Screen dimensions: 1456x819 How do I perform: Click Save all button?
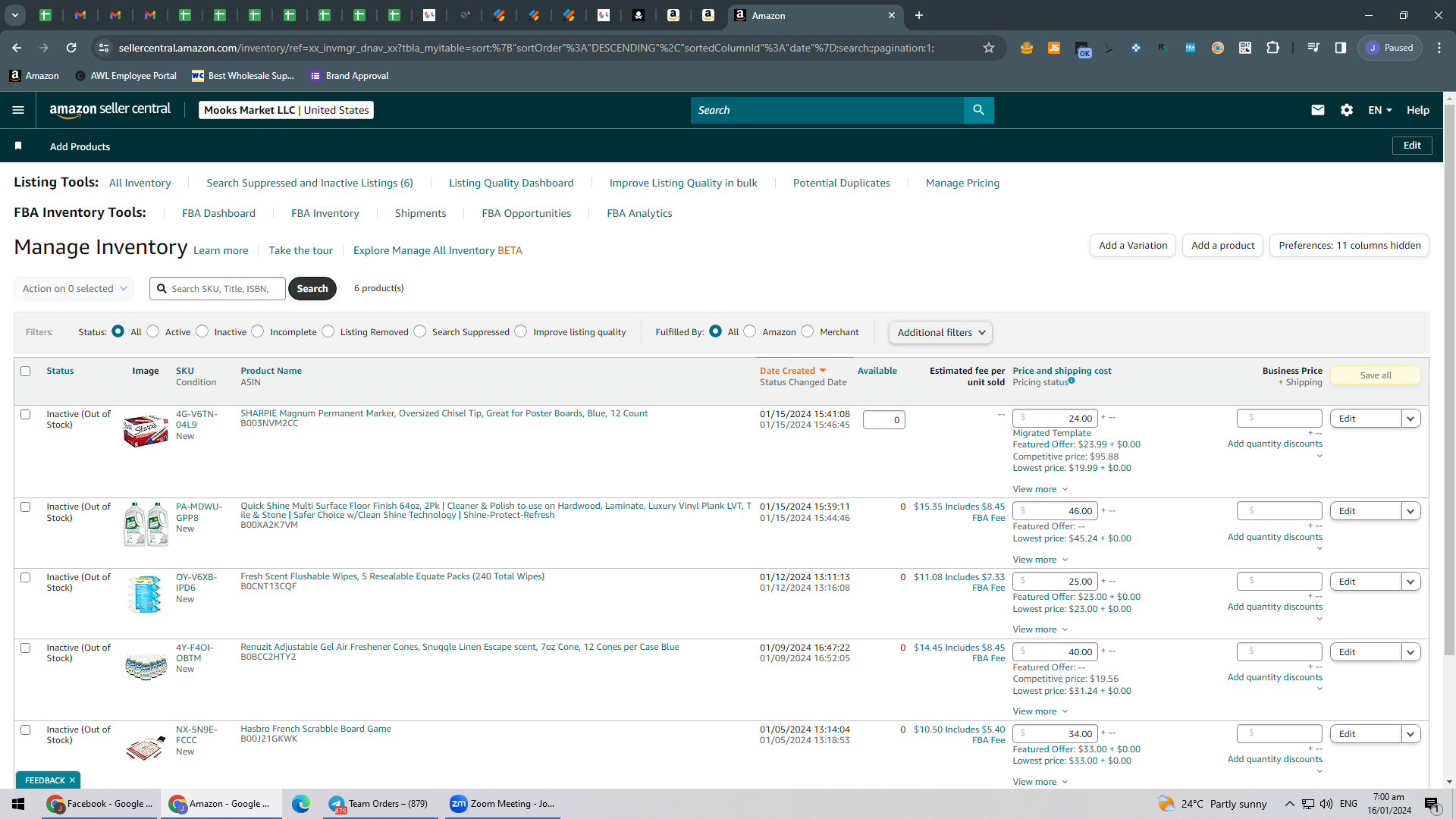[x=1375, y=375]
